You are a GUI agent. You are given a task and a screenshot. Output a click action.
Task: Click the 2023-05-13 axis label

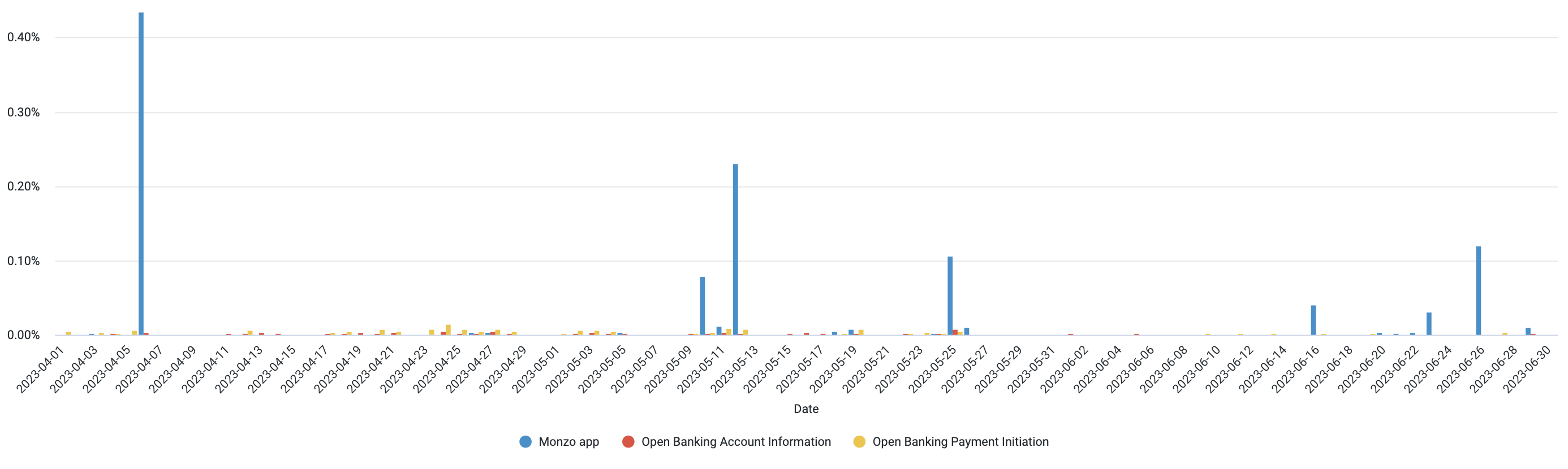pyautogui.click(x=734, y=369)
